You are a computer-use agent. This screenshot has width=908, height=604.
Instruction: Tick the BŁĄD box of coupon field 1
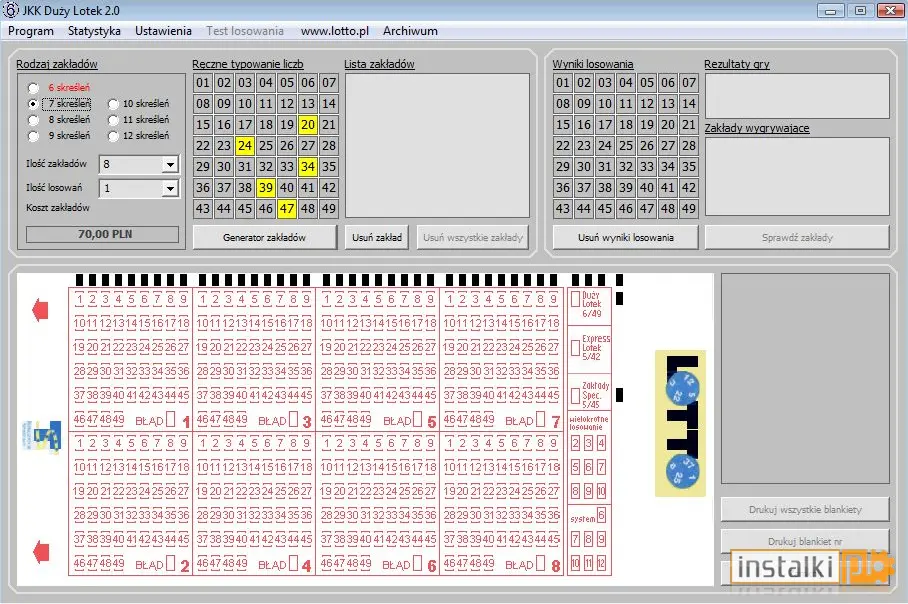click(171, 419)
